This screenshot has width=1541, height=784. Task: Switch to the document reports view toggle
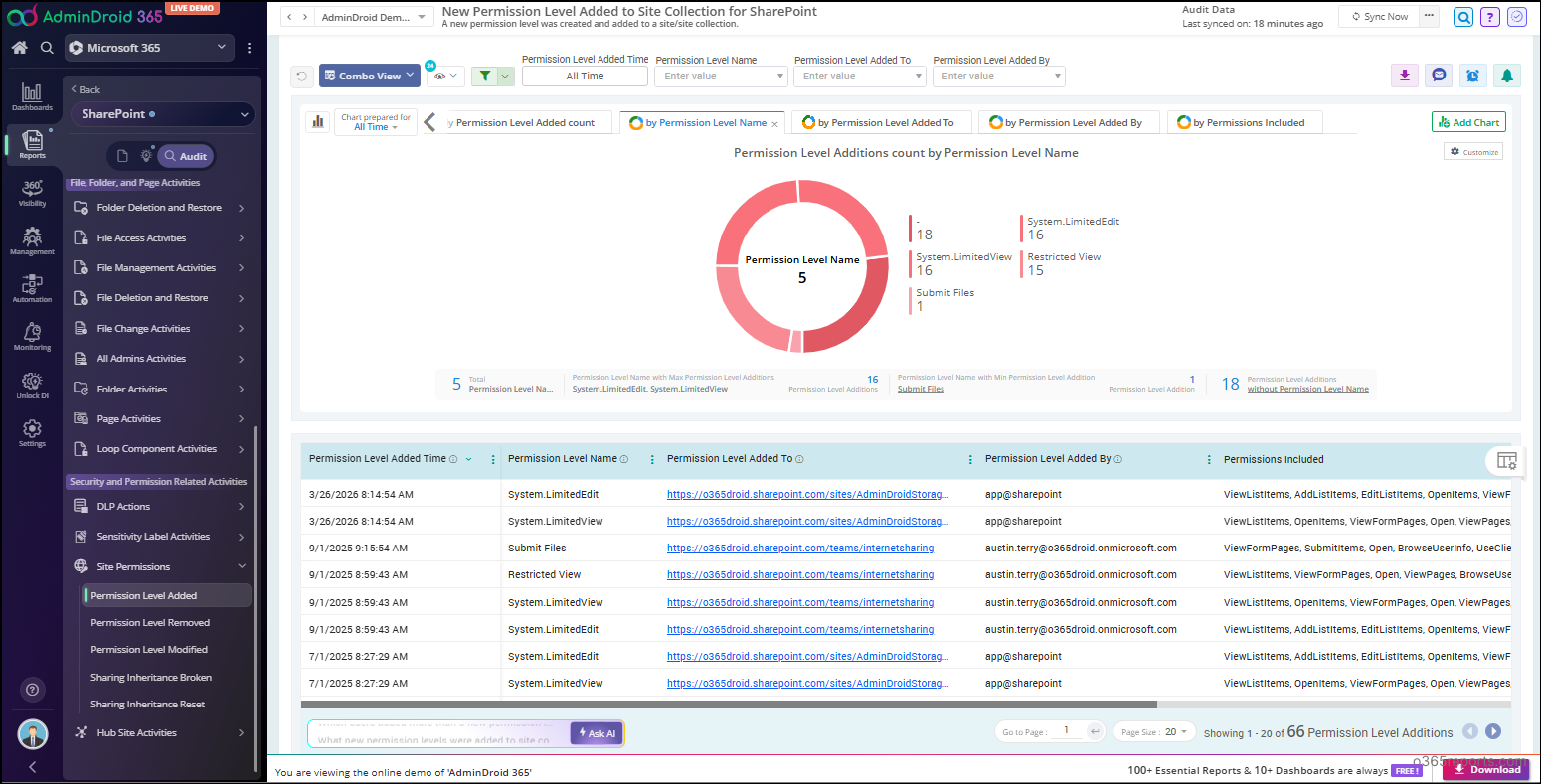(x=122, y=156)
